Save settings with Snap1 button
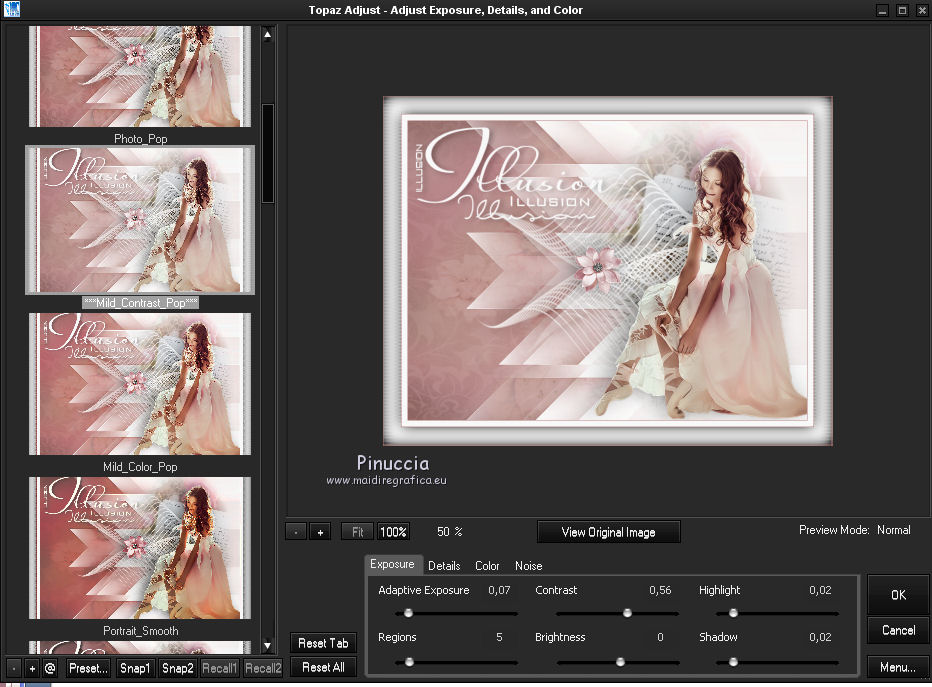932x687 pixels. [x=134, y=668]
